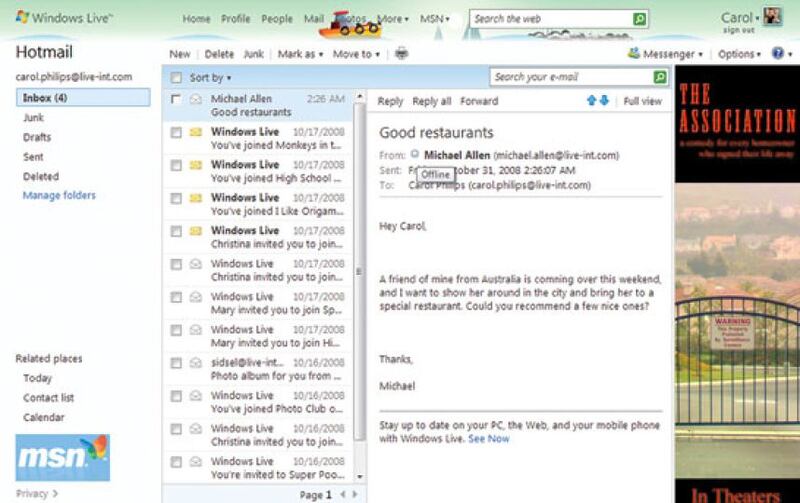Click the Windows Live logo

tap(64, 18)
